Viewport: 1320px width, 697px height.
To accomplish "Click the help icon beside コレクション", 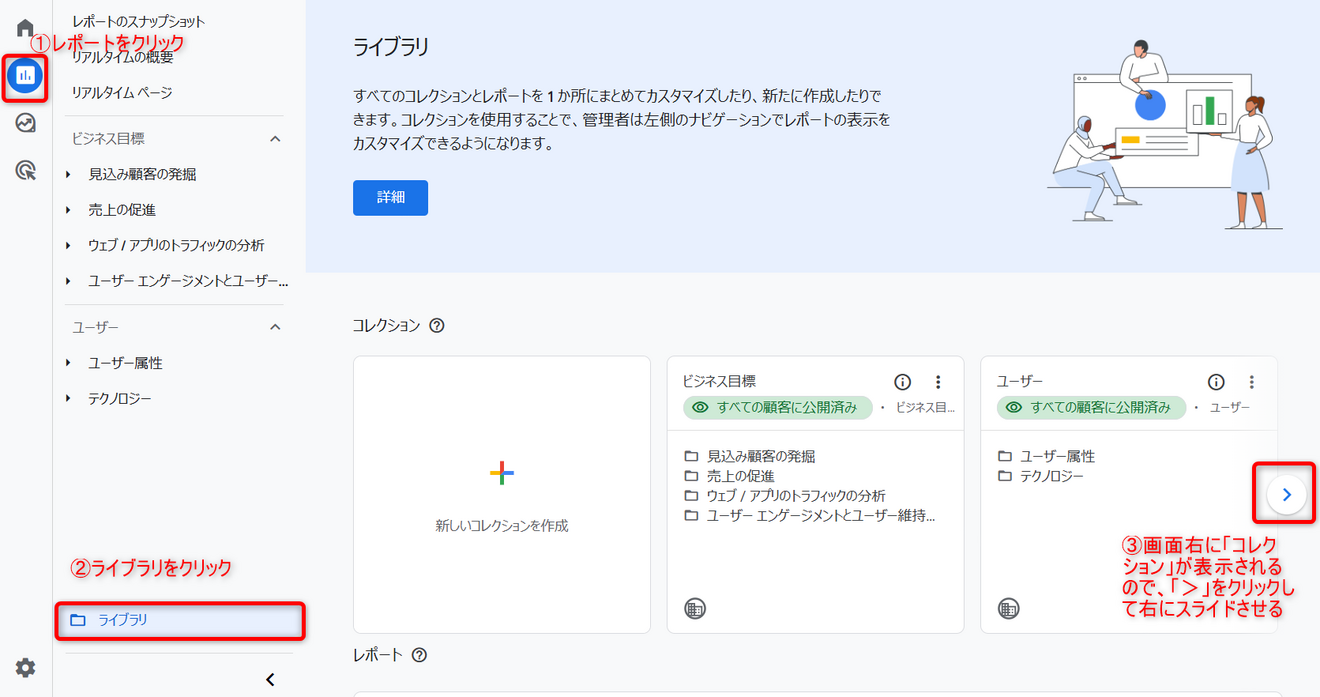I will pyautogui.click(x=436, y=326).
